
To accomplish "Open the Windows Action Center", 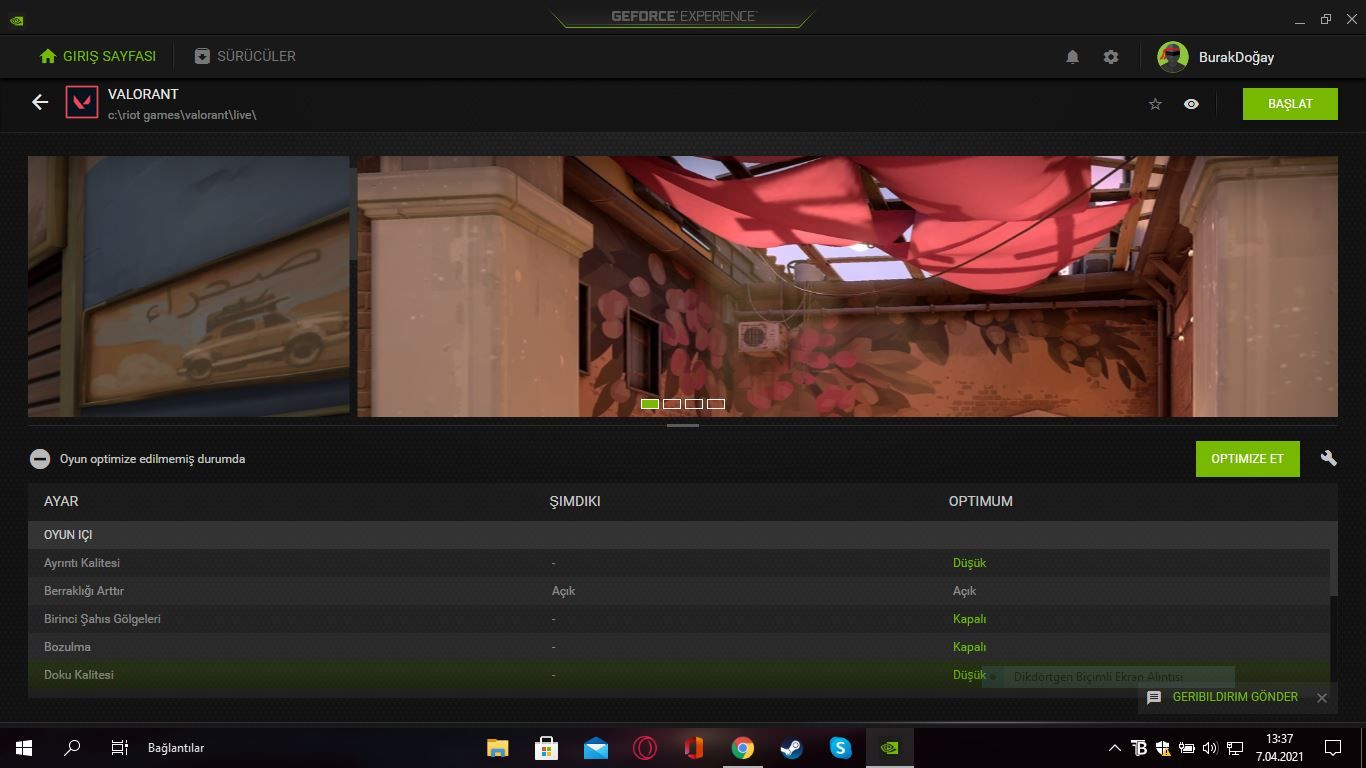I will pyautogui.click(x=1332, y=748).
